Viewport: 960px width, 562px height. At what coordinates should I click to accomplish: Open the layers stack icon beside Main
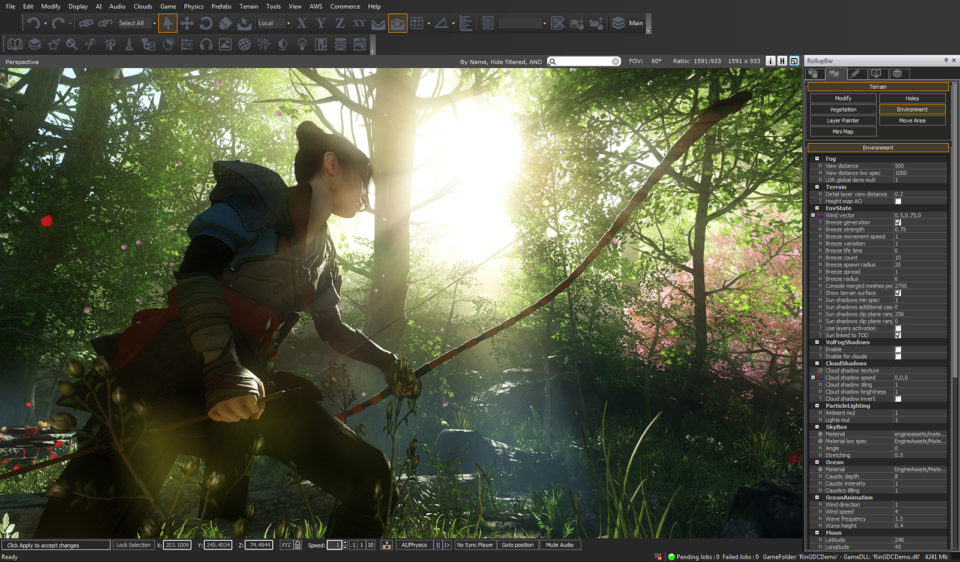pos(618,23)
